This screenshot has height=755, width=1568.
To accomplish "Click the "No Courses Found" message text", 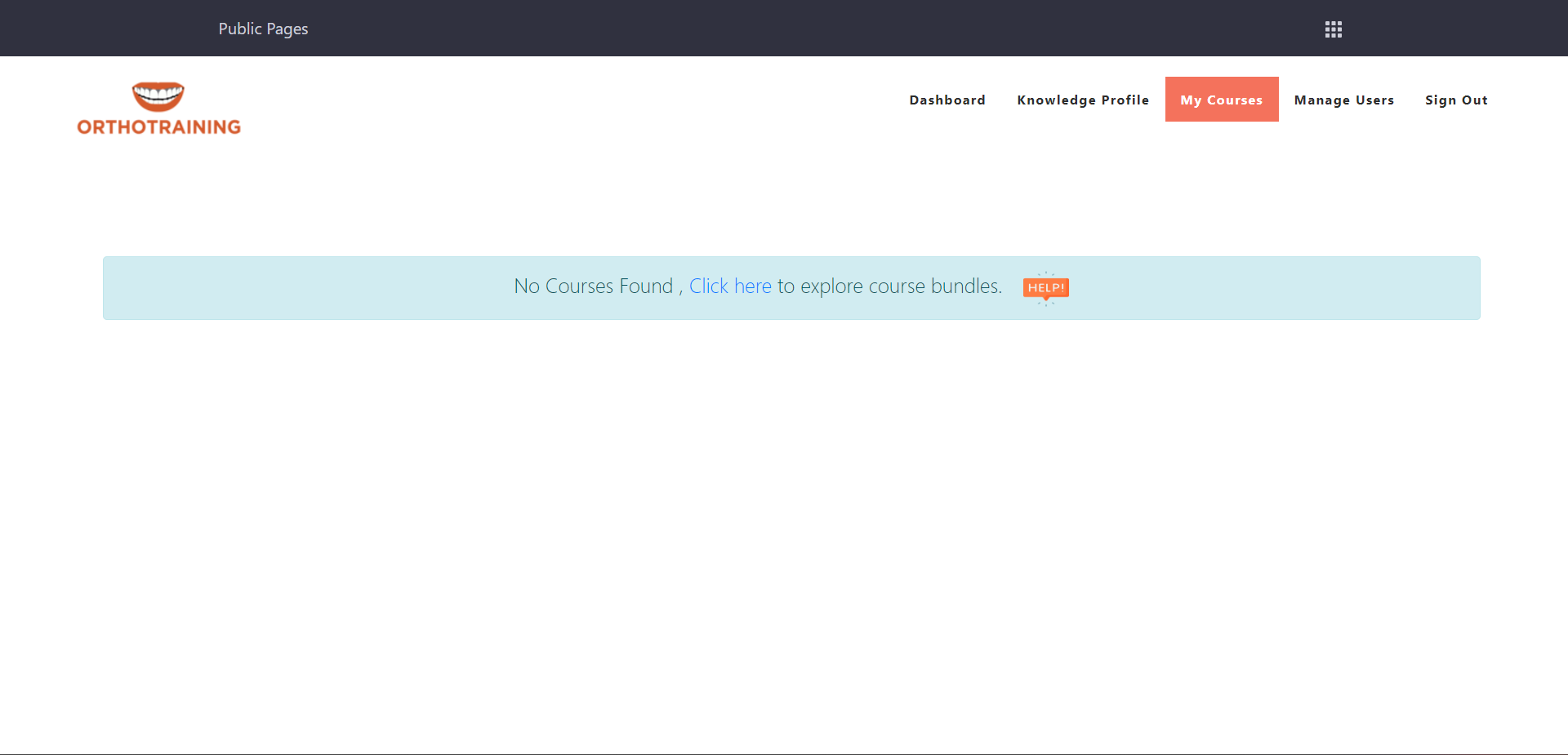I will [x=593, y=286].
